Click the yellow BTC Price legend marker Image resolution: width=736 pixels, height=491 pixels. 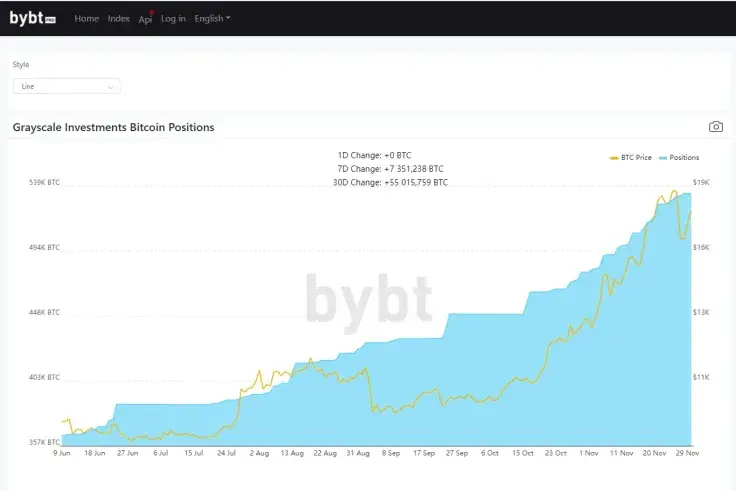point(614,158)
